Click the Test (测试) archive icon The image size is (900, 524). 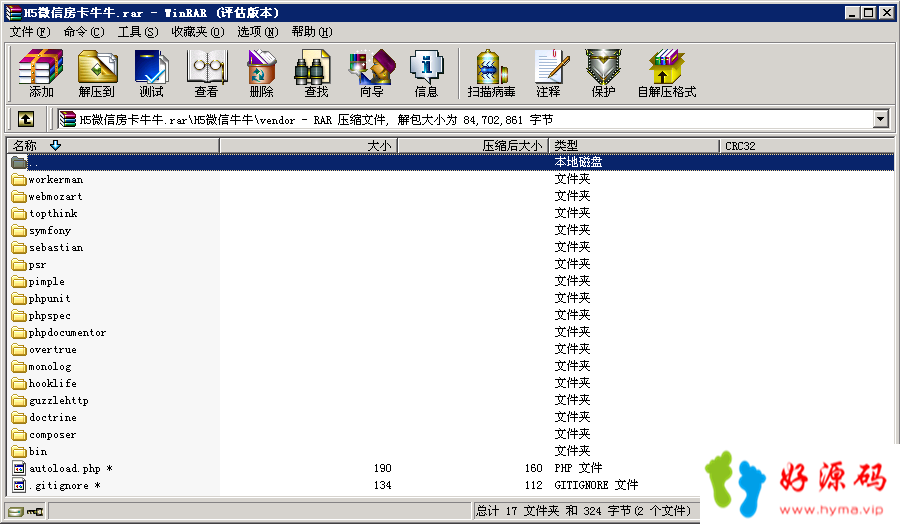point(152,72)
